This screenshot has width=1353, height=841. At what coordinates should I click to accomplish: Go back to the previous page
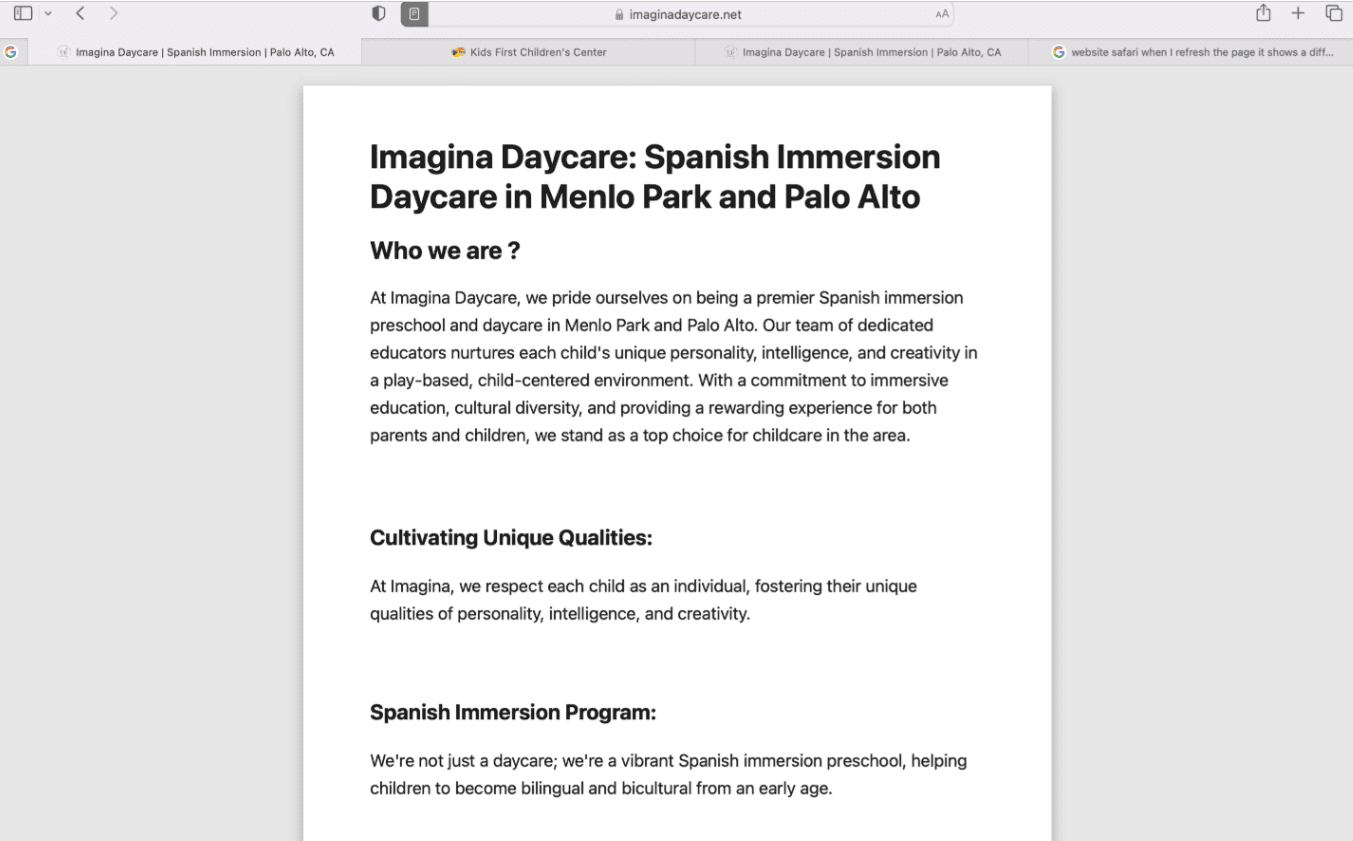click(x=80, y=14)
